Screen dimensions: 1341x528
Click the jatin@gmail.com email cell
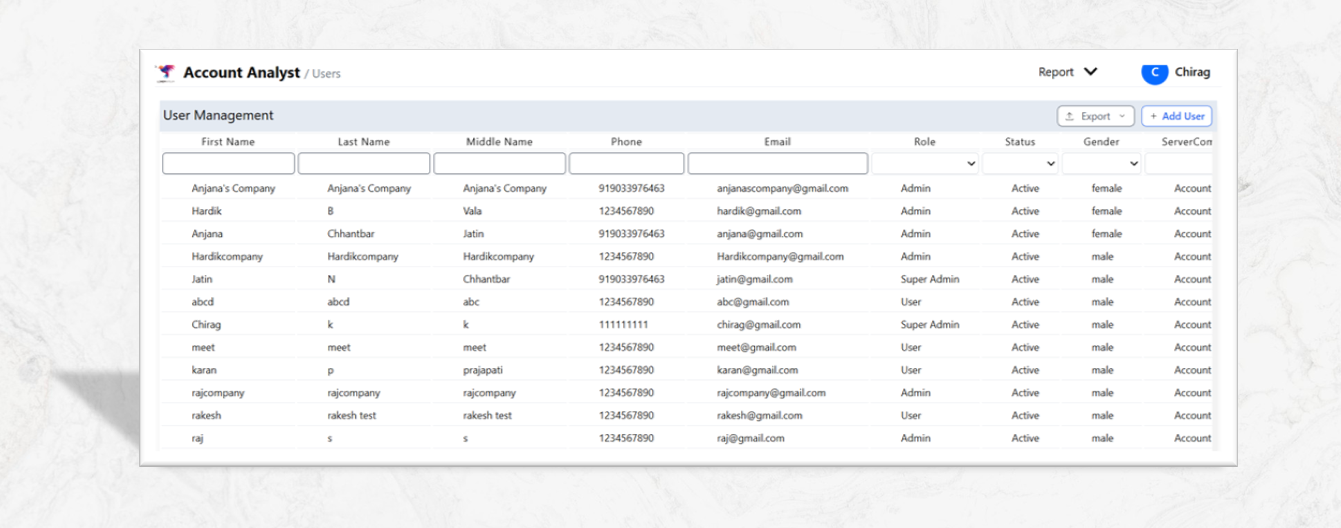coord(754,279)
